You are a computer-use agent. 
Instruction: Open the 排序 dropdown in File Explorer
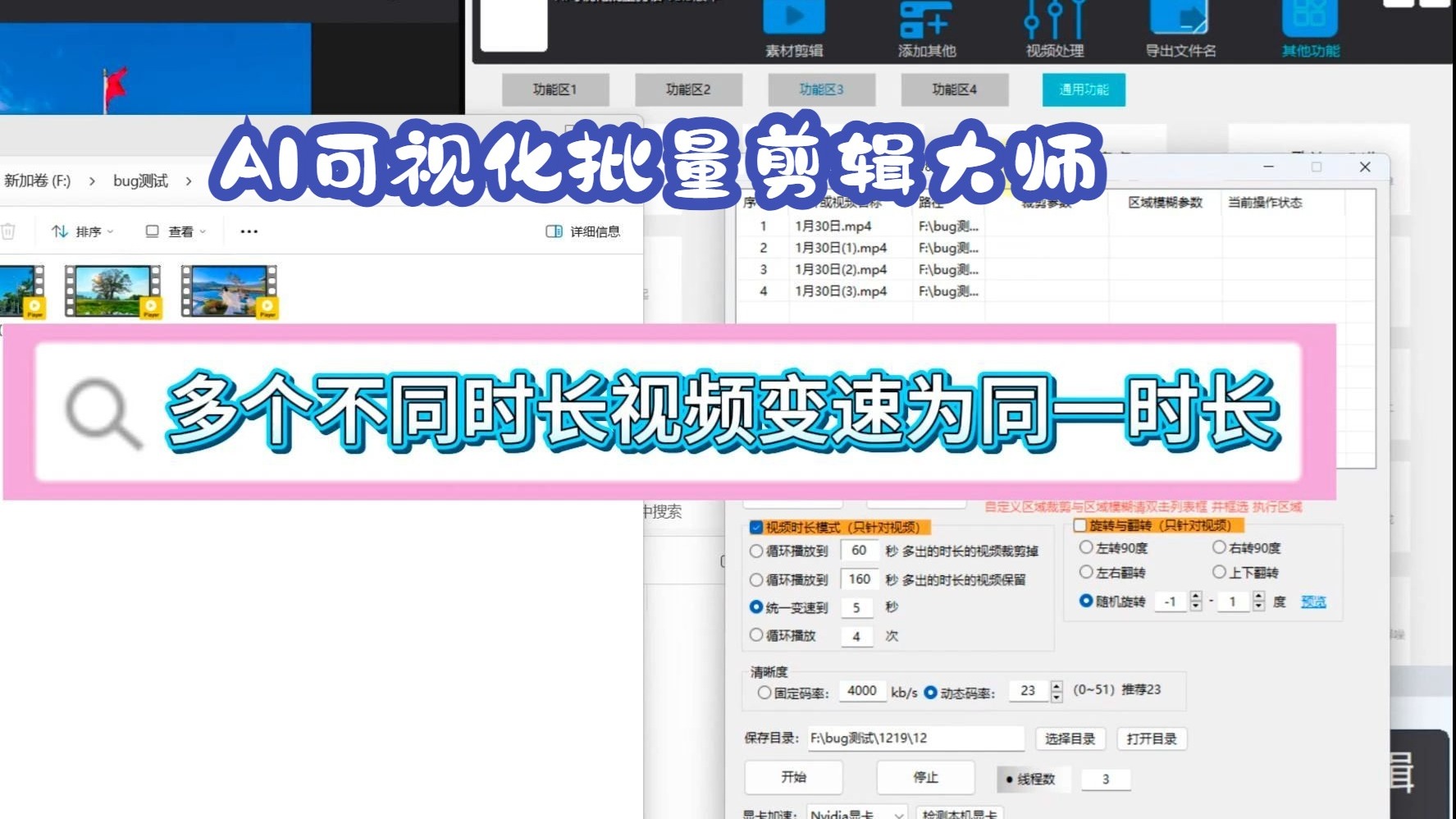coord(83,231)
